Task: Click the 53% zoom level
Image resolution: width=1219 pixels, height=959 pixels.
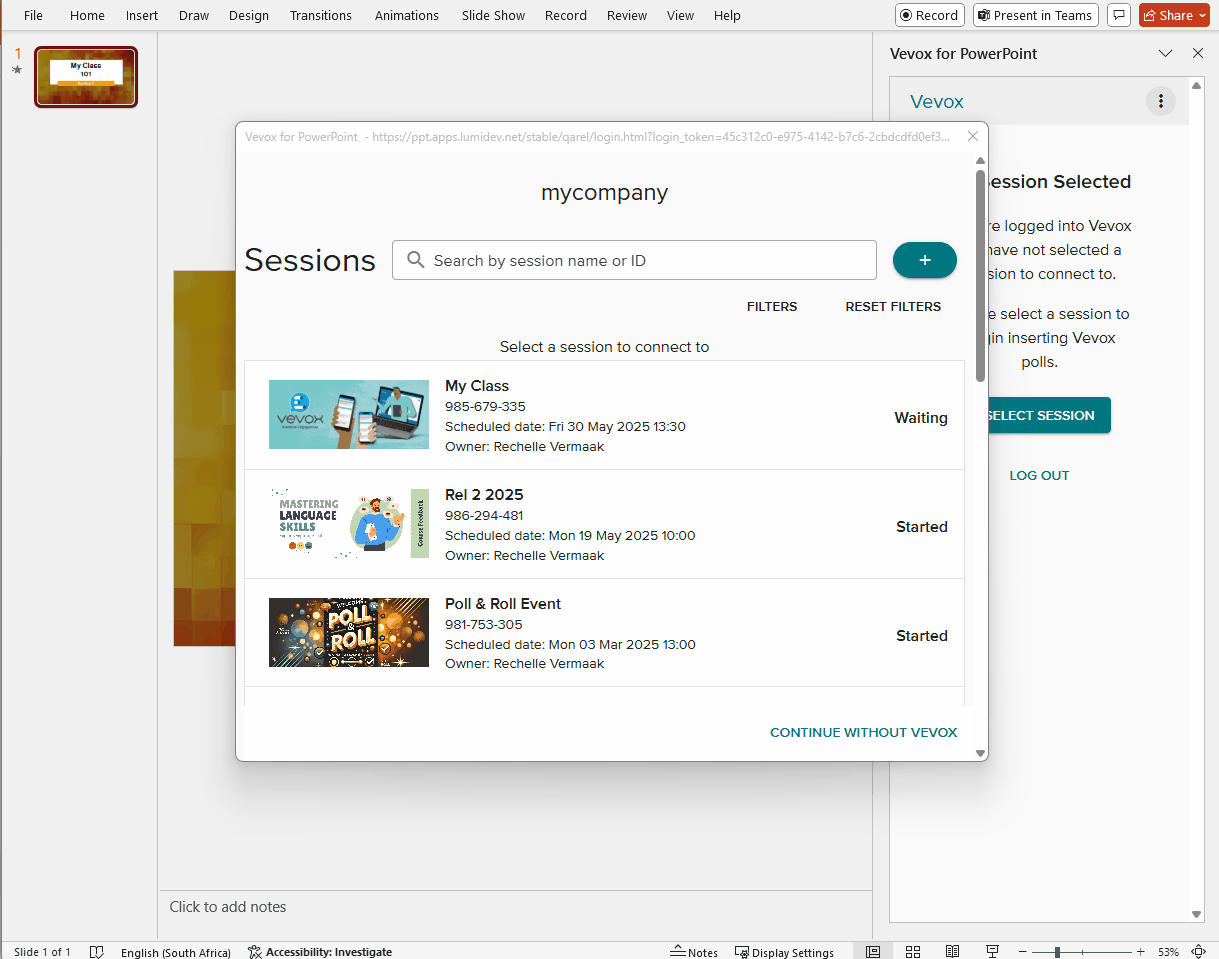Action: (x=1168, y=952)
